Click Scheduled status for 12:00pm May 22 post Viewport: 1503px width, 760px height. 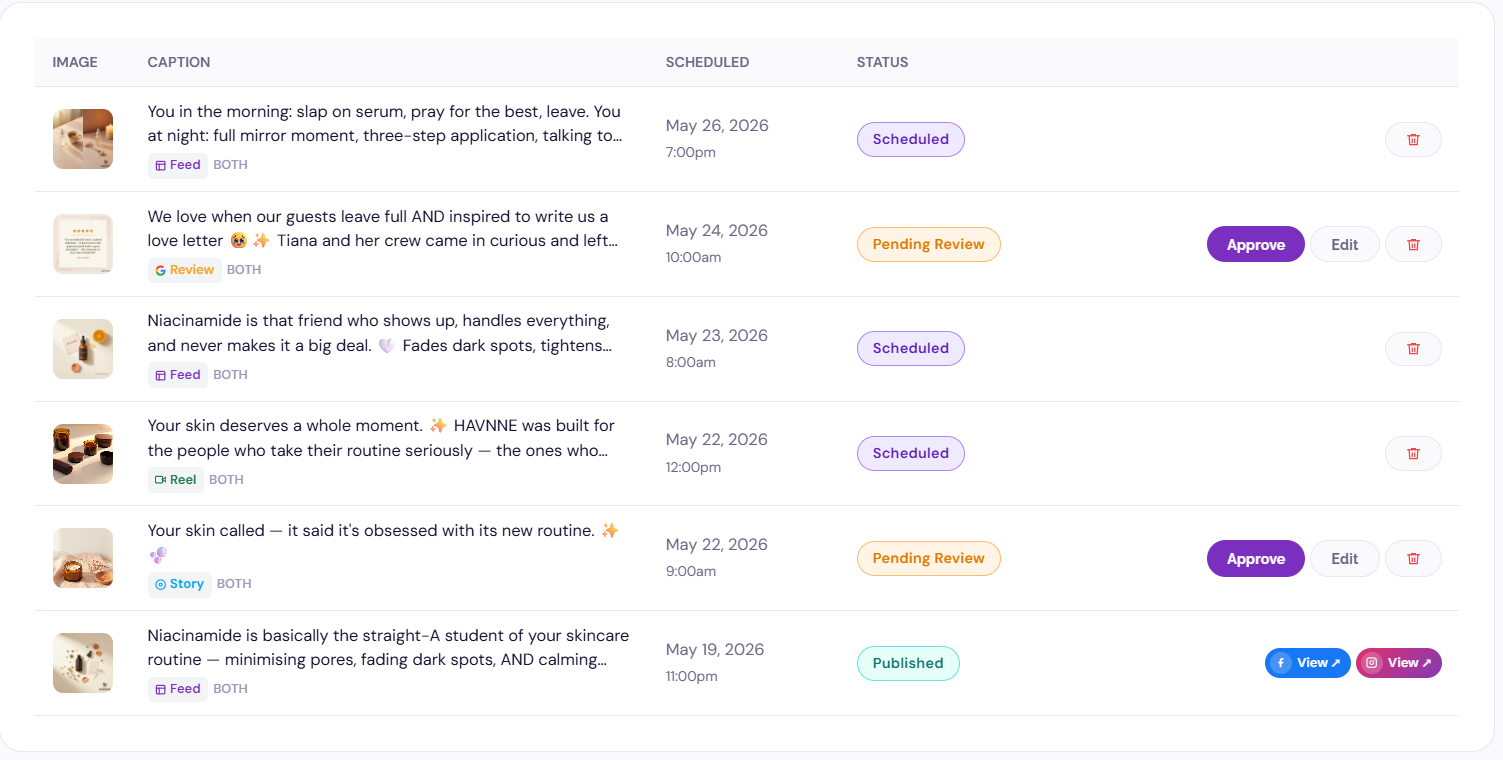pos(911,453)
